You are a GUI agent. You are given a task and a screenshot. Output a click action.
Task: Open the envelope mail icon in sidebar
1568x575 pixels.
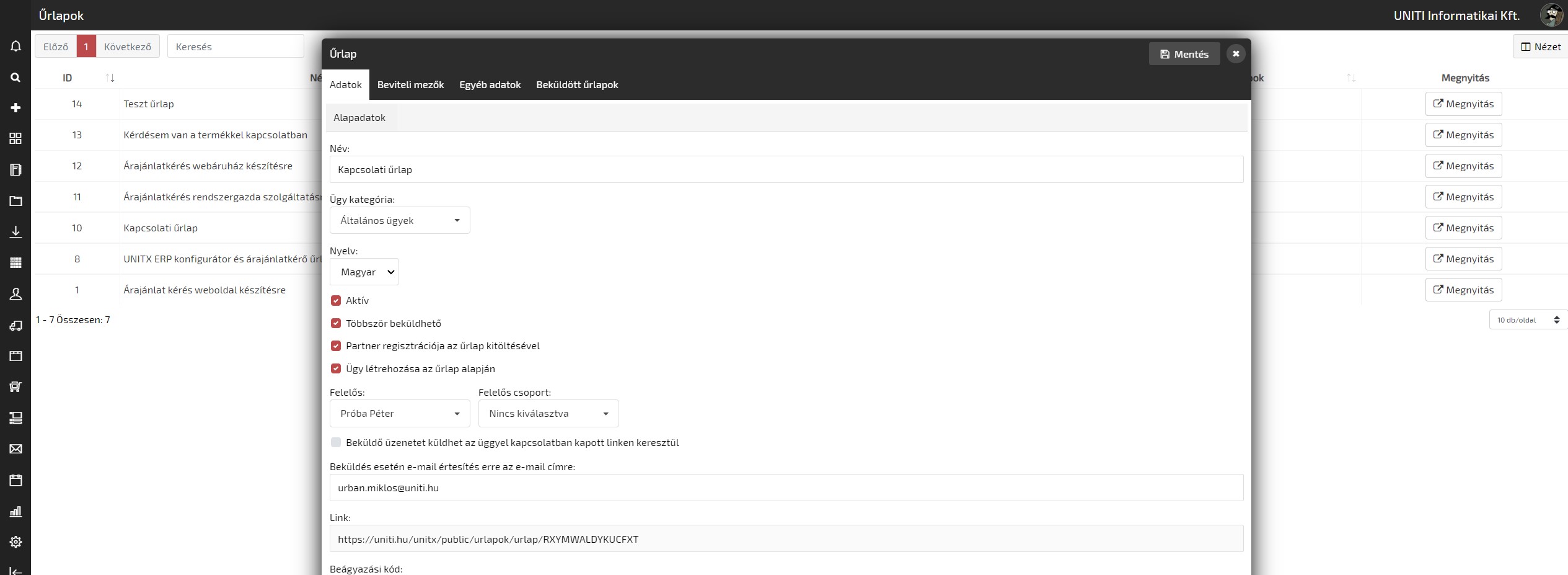(15, 449)
